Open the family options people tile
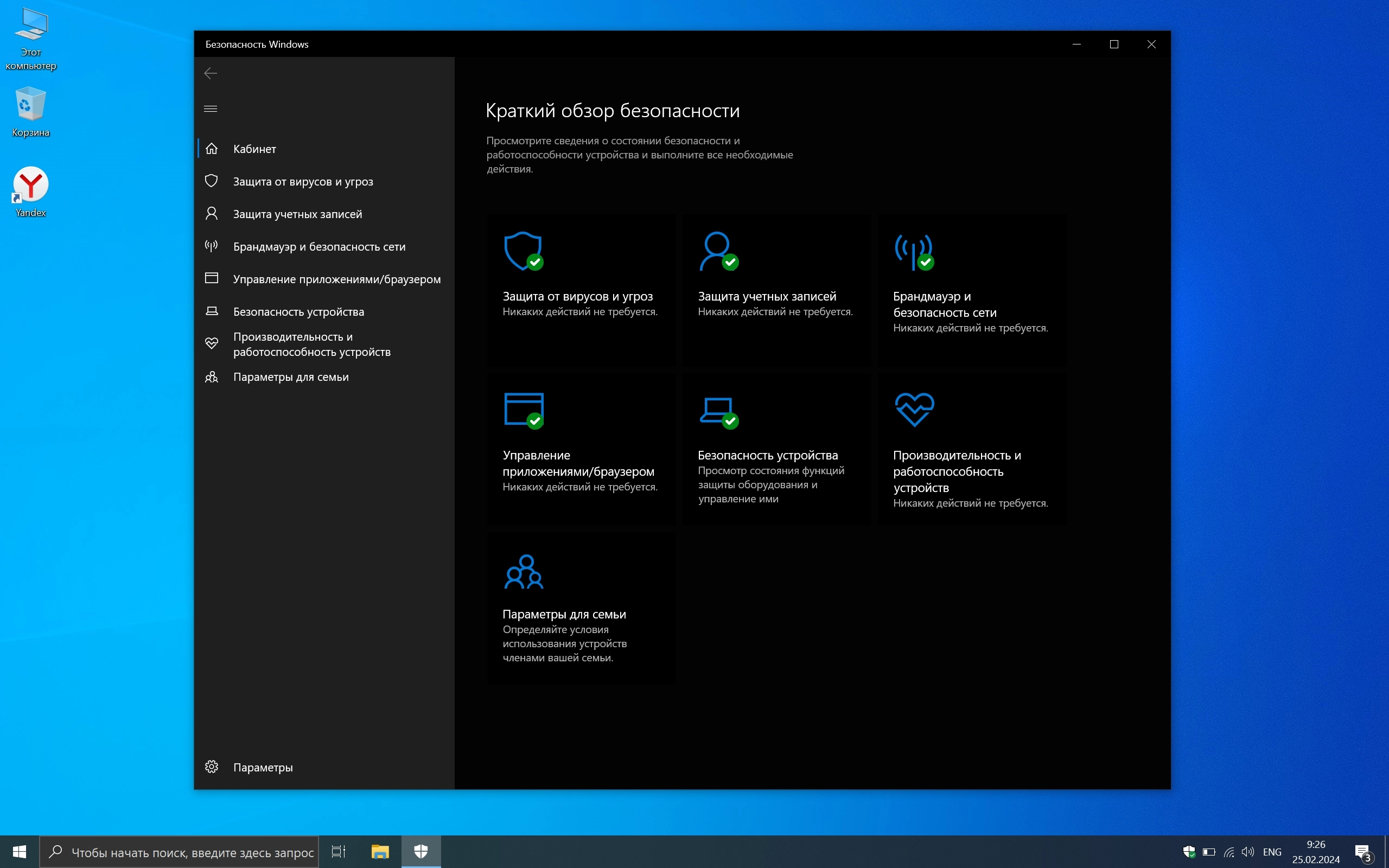1389x868 pixels. click(x=523, y=571)
